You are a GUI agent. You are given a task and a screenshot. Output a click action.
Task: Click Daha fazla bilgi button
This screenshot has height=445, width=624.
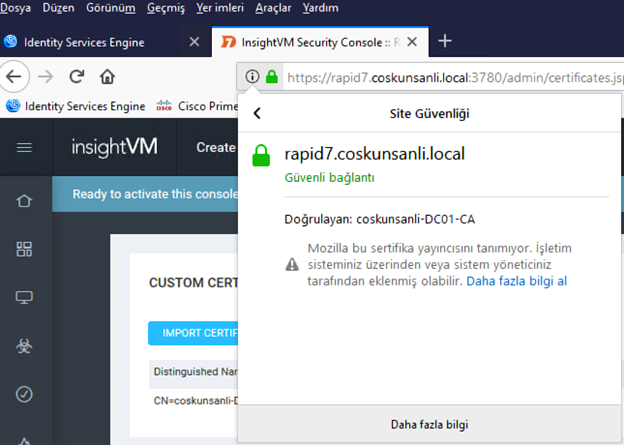pyautogui.click(x=429, y=424)
